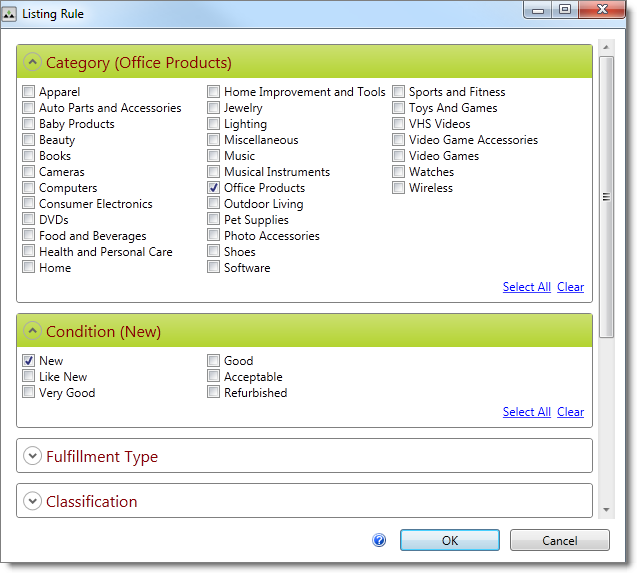The width and height of the screenshot is (637, 573).
Task: Click Select All in the Category section
Action: 526,287
